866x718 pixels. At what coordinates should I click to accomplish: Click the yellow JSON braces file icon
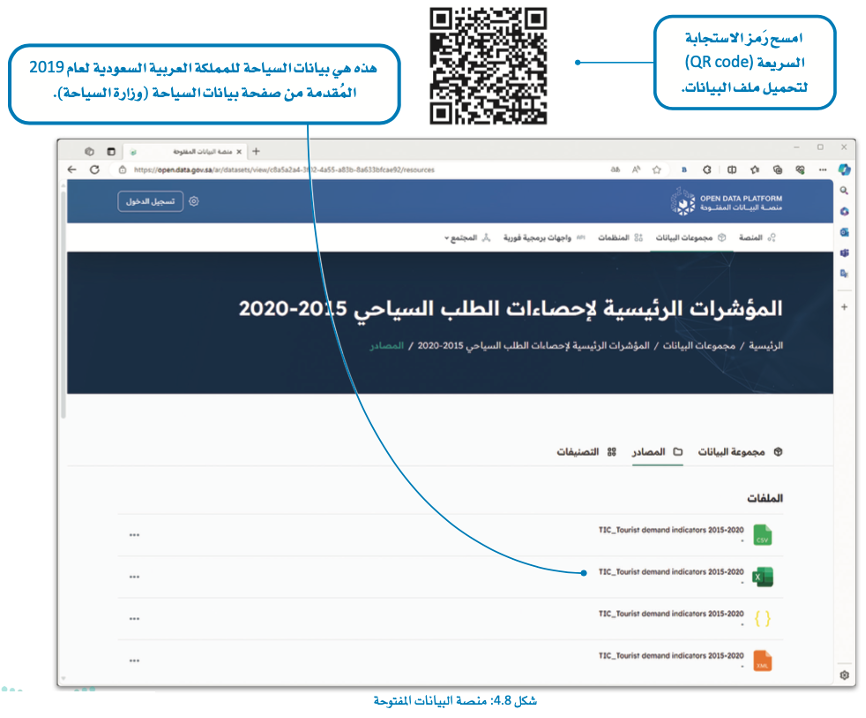click(763, 619)
